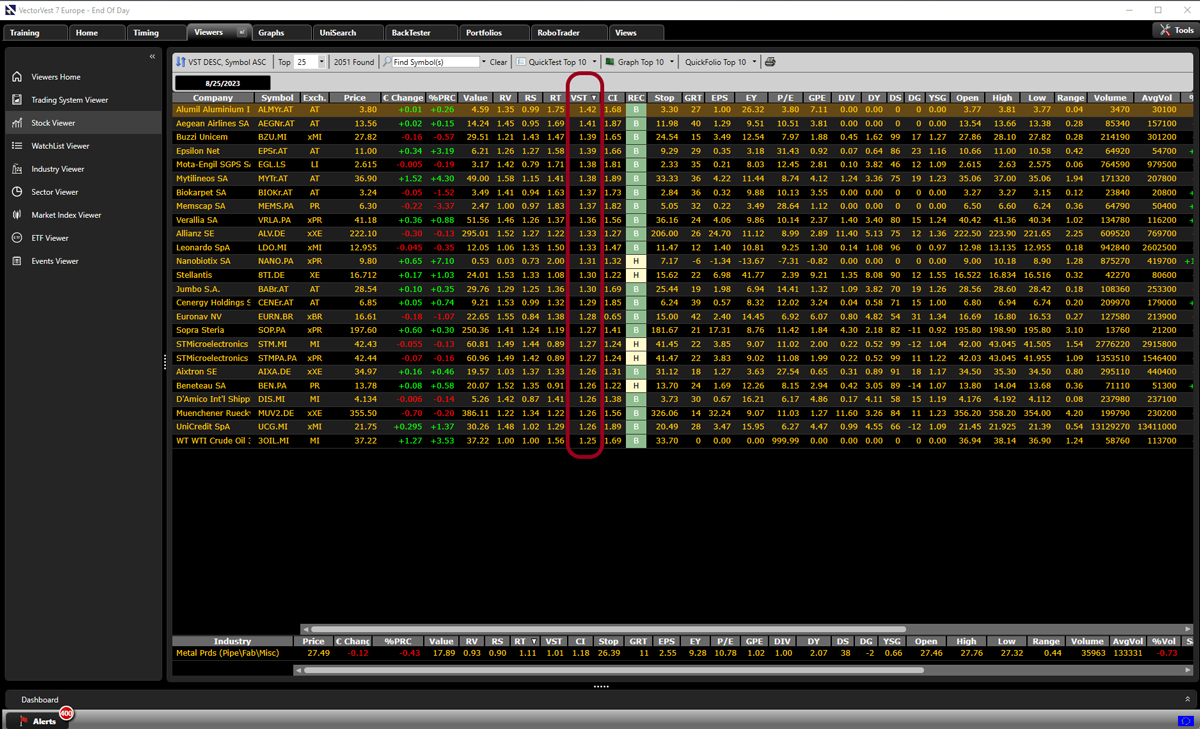
Task: Click the Metal Prds (Pipe\Fab\Misc) industry row
Action: coord(683,653)
